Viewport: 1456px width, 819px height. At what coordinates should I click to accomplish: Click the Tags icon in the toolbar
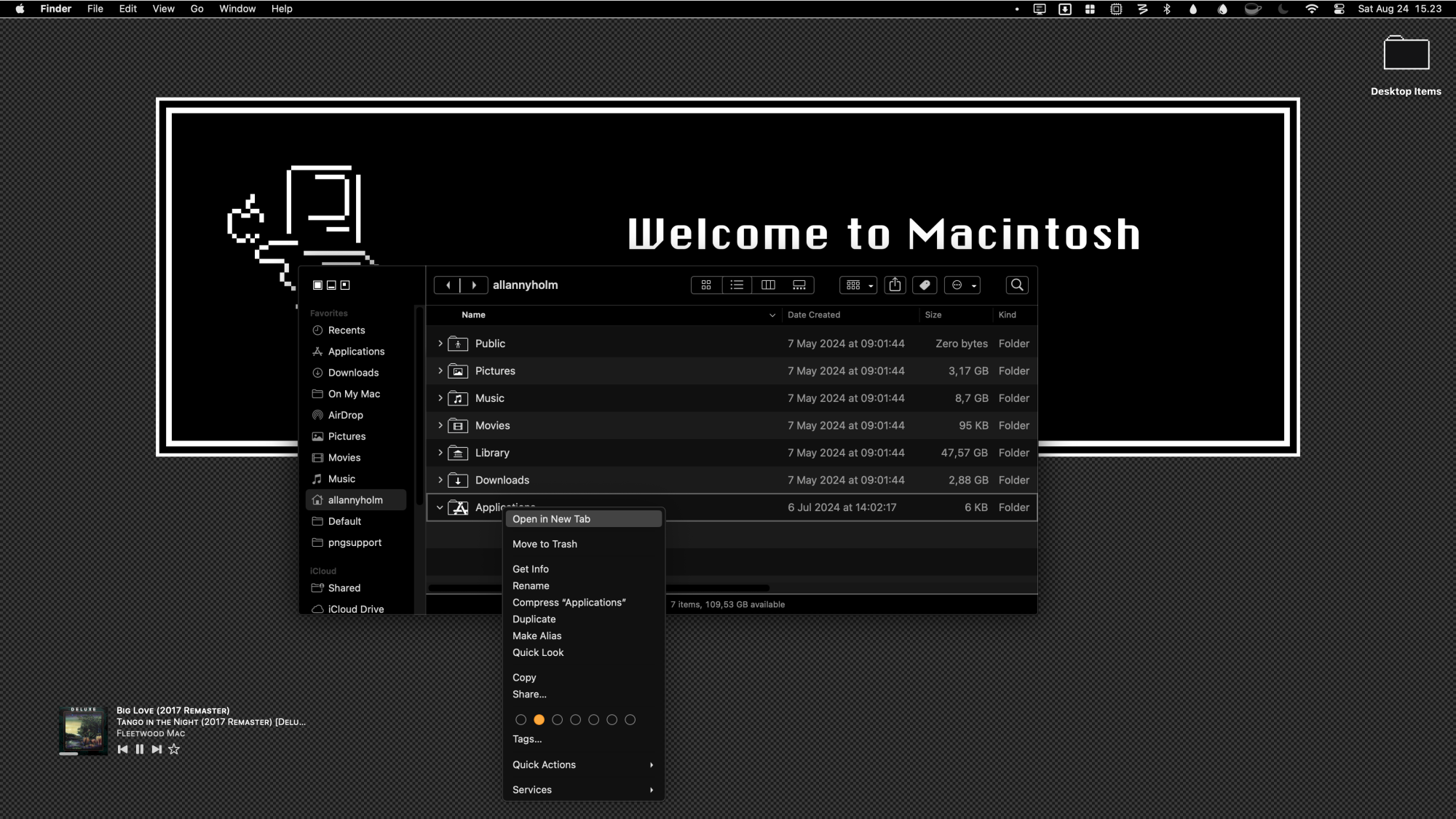[x=925, y=285]
